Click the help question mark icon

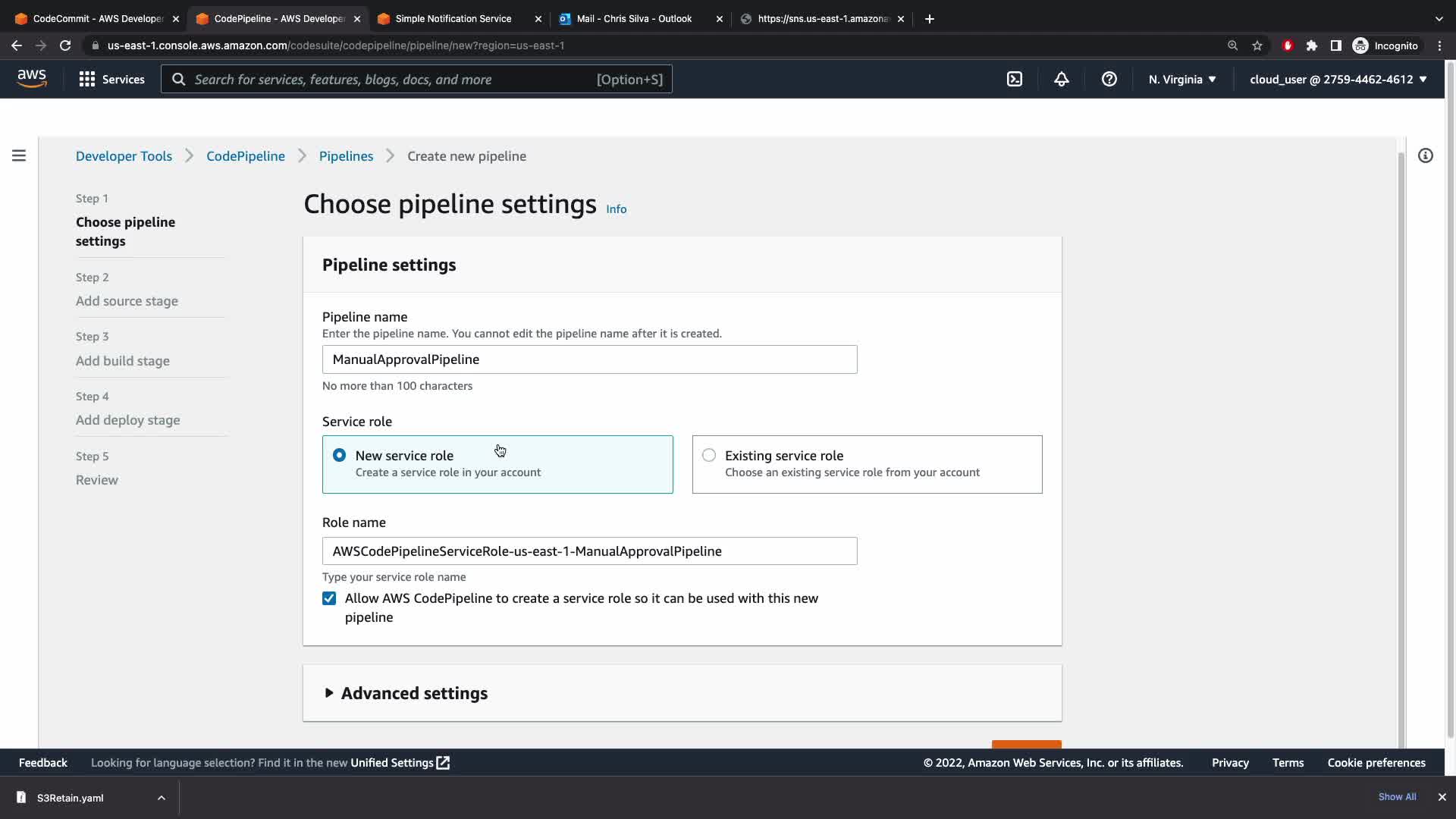pyautogui.click(x=1109, y=79)
